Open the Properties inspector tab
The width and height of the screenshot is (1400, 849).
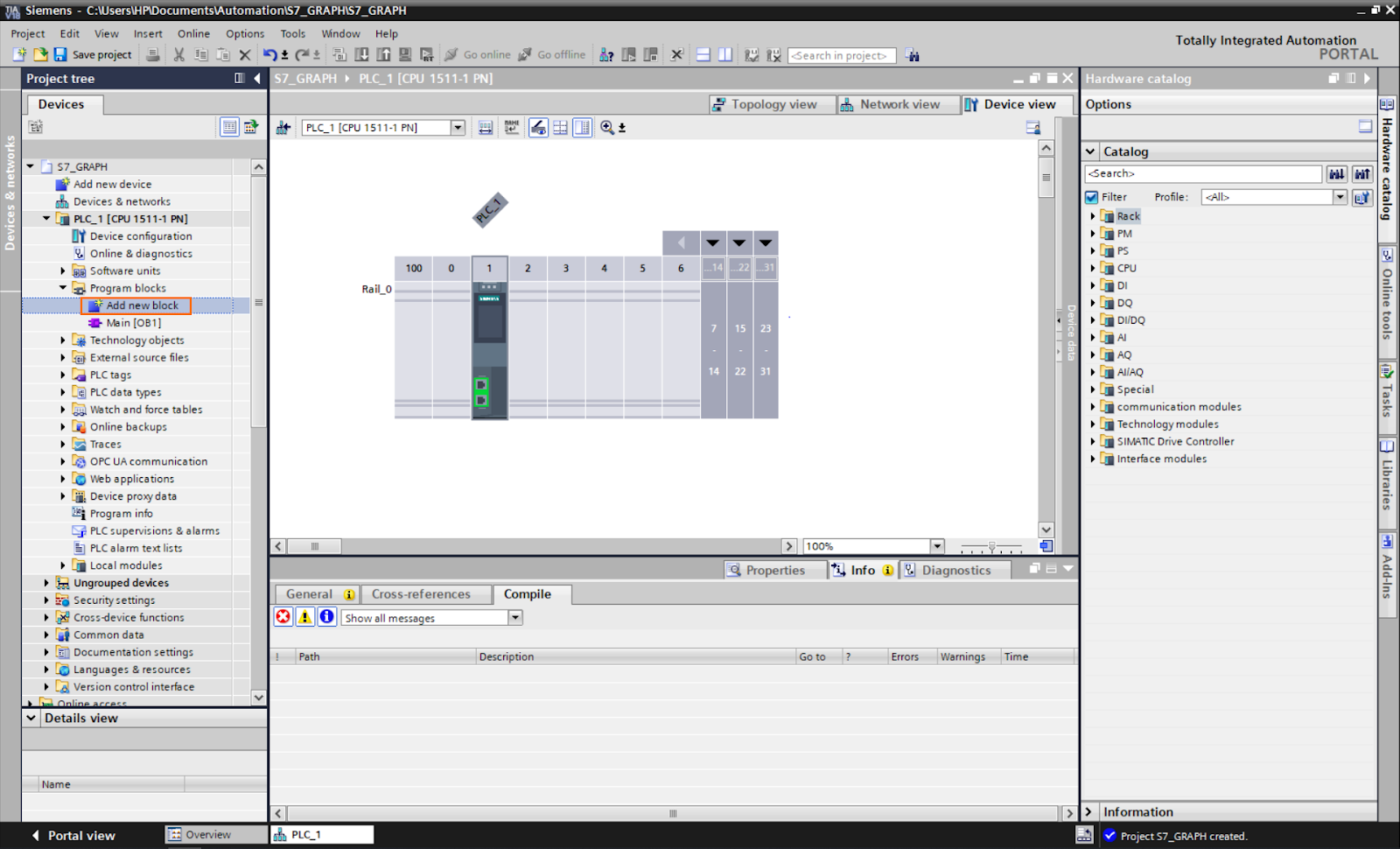point(775,570)
